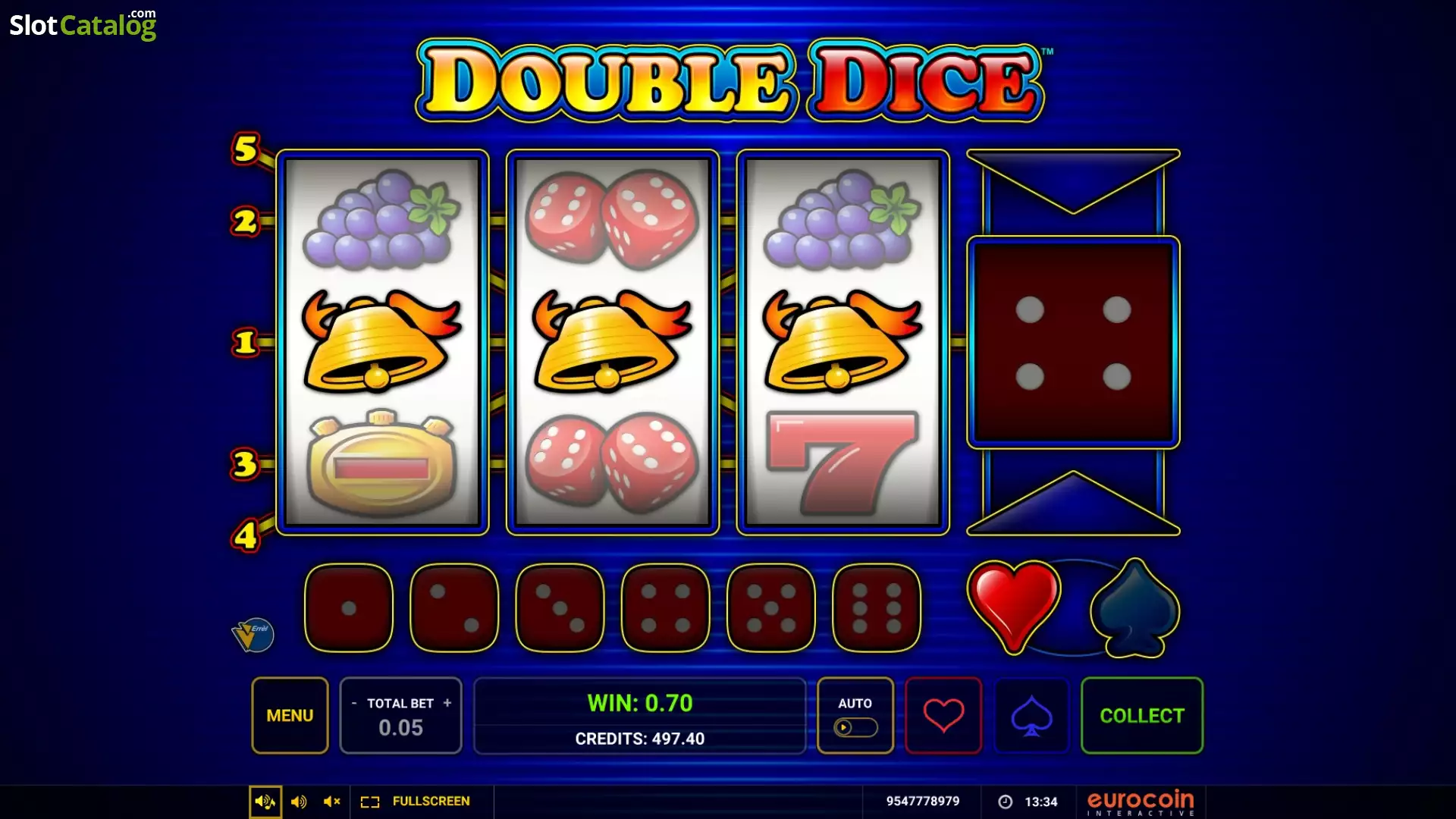Click the lower arrow below the big dice
The width and height of the screenshot is (1456, 819).
pyautogui.click(x=1073, y=503)
